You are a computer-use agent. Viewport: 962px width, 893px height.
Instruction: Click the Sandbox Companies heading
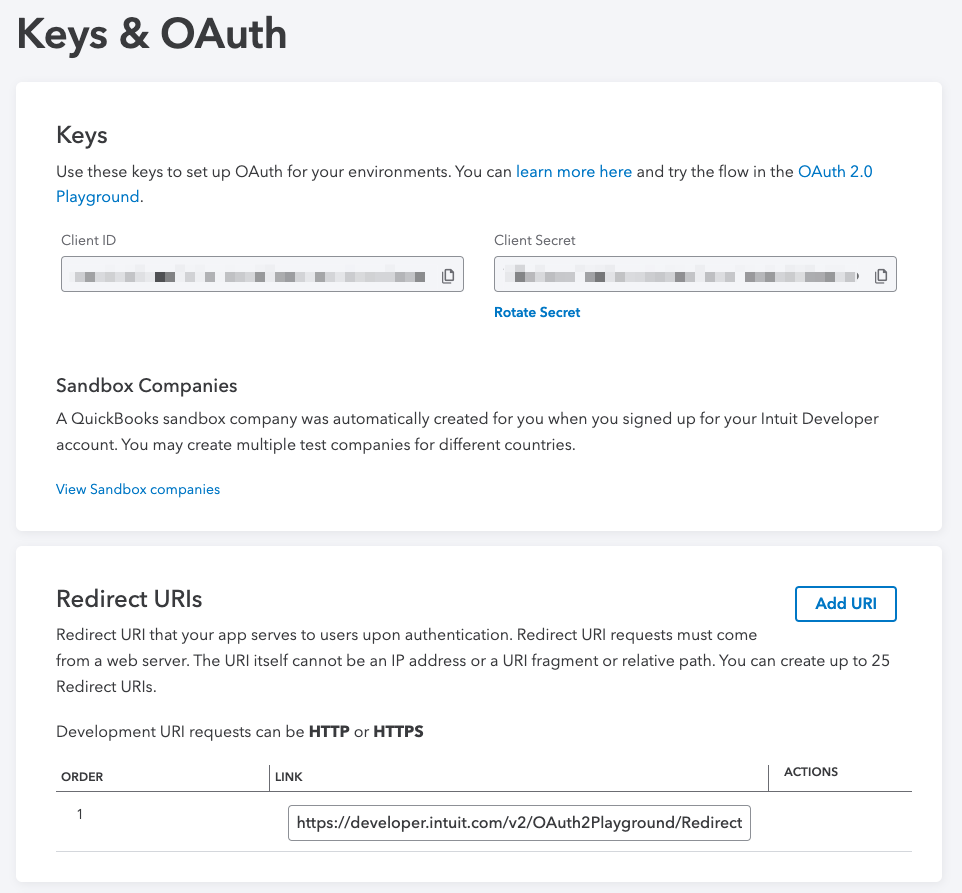pyautogui.click(x=147, y=386)
